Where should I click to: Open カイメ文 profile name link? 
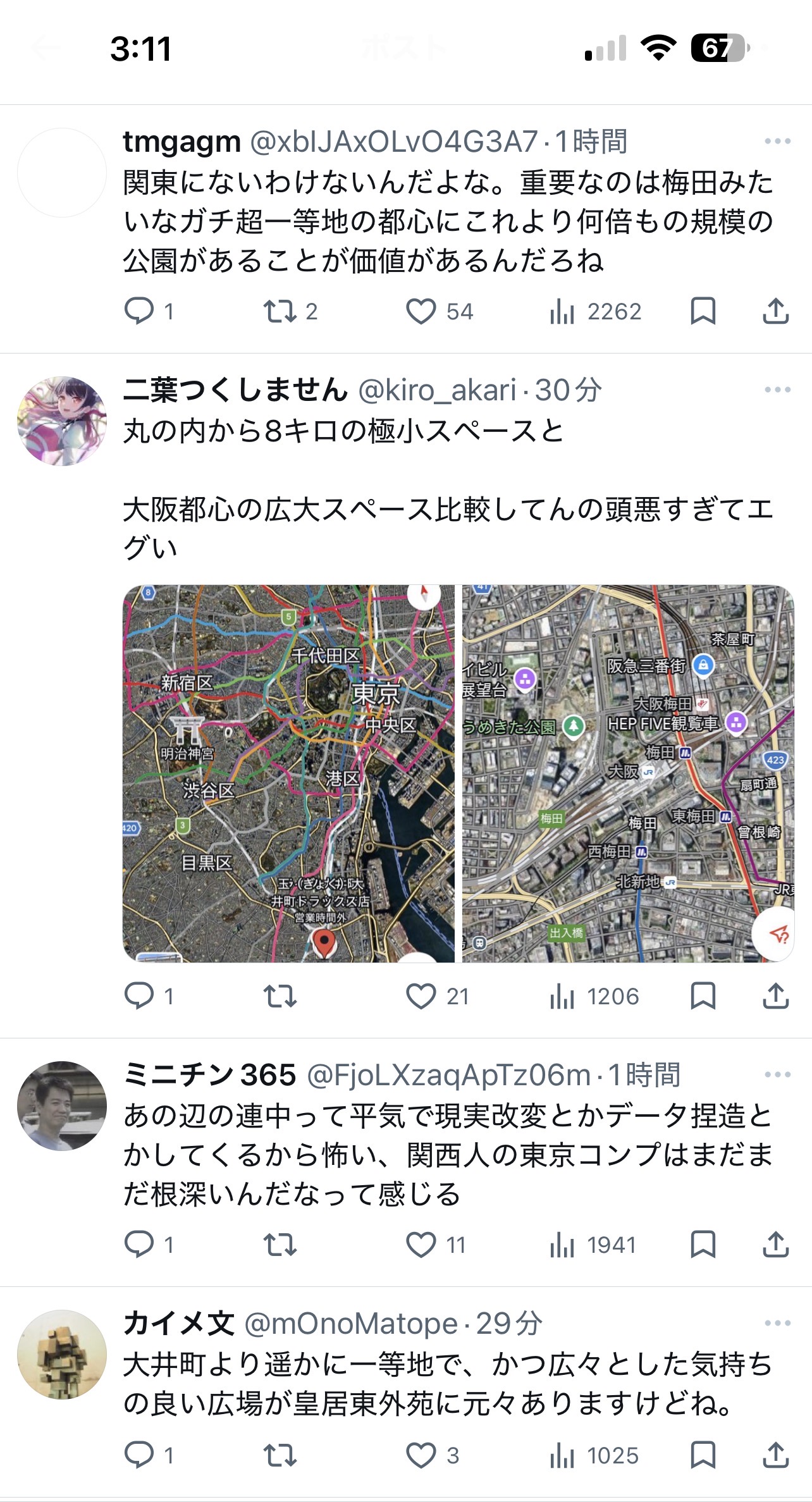(x=179, y=1324)
